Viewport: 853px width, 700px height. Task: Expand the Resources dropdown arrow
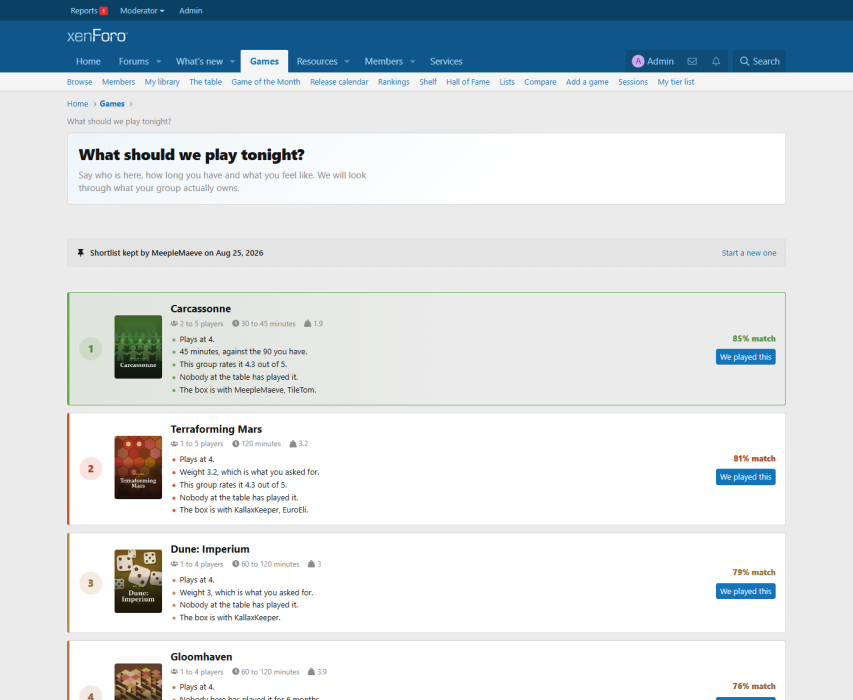point(347,61)
